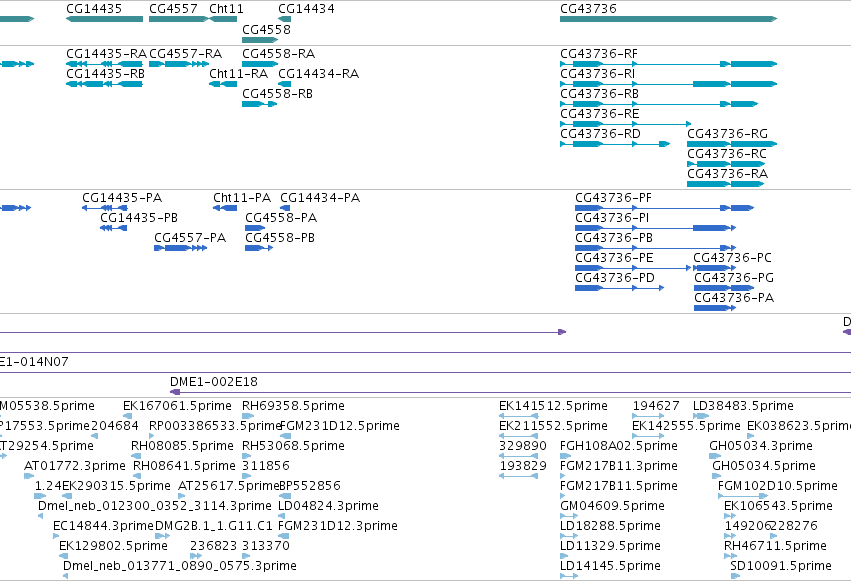Screen dimensions: 851x581
Task: Select protein CG43736-PF
Action: pyautogui.click(x=665, y=208)
